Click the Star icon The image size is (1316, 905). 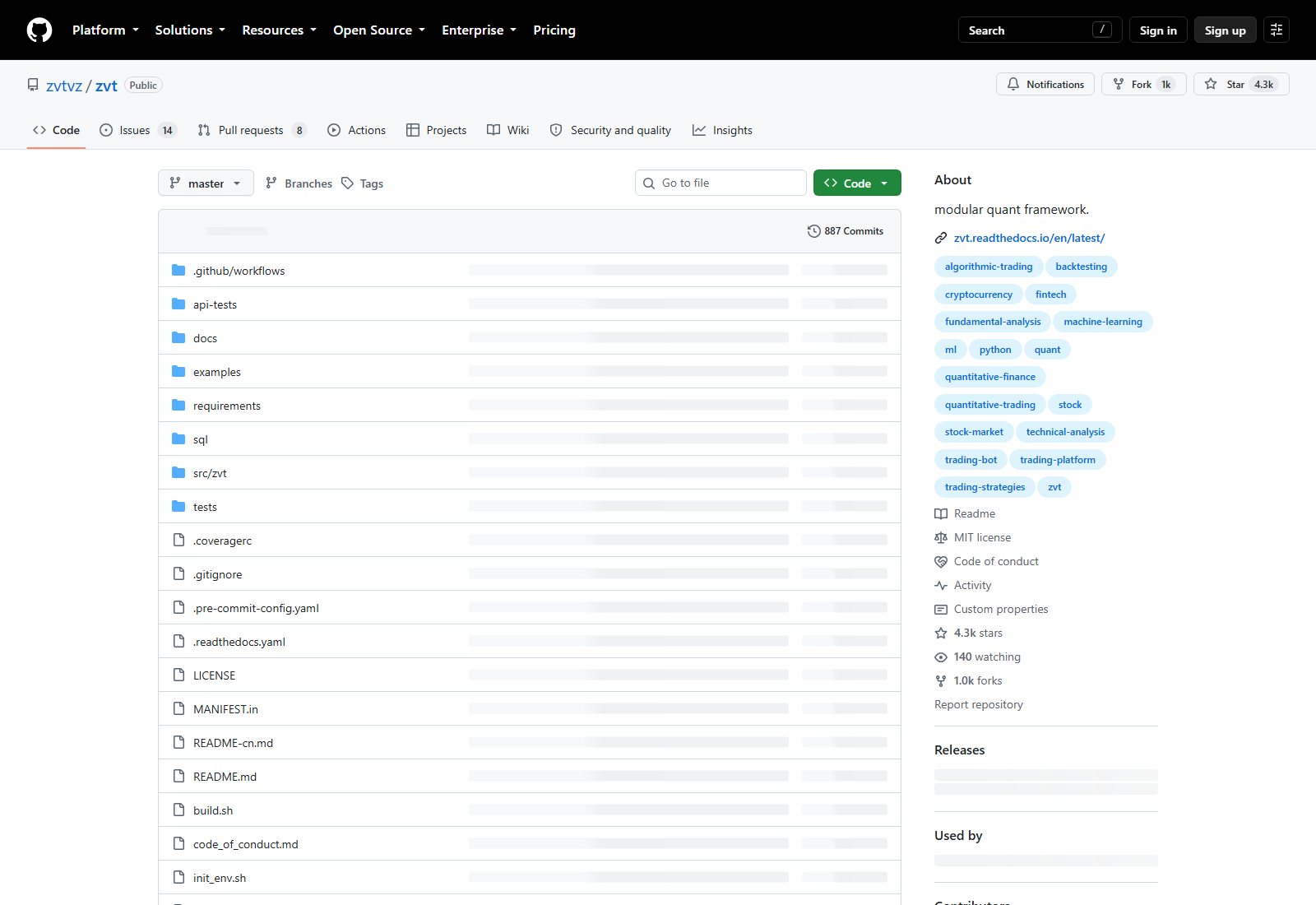tap(1211, 85)
